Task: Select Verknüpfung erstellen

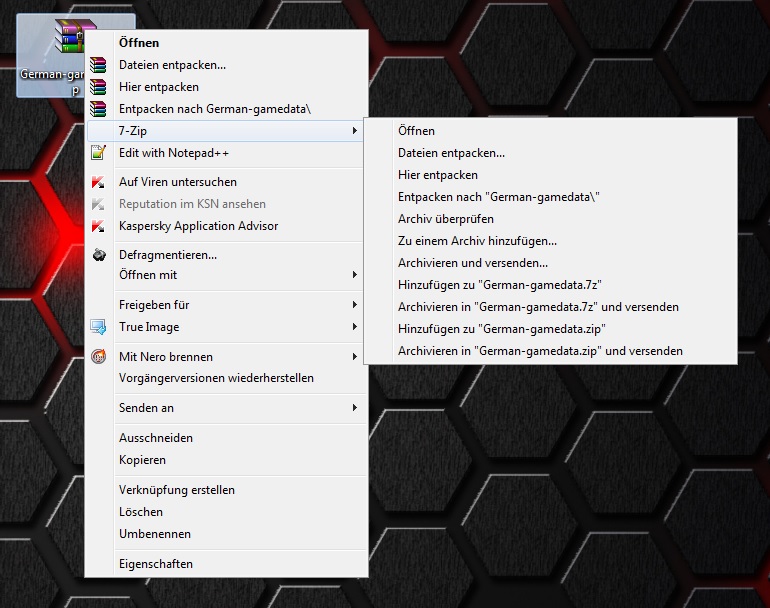Action: coord(226,490)
